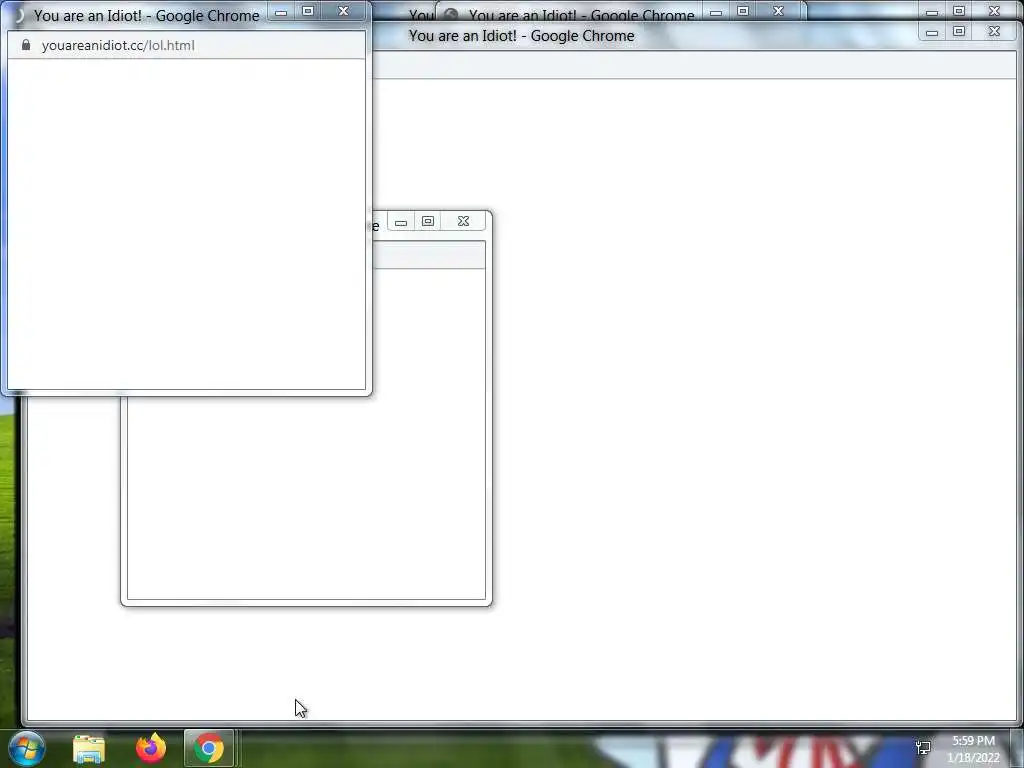1024x768 pixels.
Task: Click the Chrome taskbar button
Action: pos(208,748)
